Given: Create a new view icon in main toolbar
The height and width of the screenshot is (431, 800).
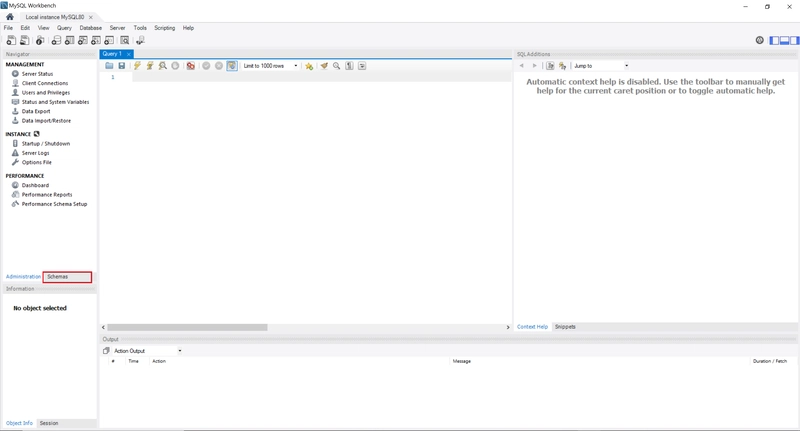Looking at the screenshot, I should [x=83, y=40].
